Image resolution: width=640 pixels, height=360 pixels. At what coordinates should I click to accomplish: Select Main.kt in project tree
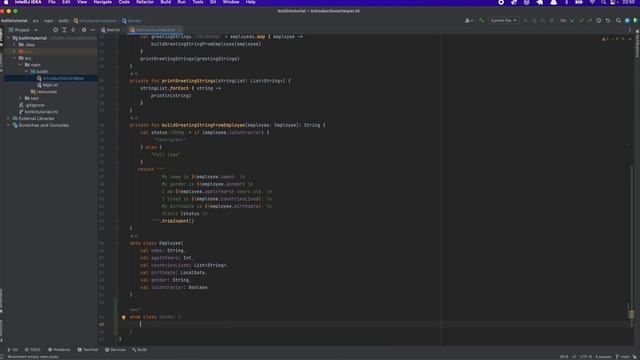[47, 85]
